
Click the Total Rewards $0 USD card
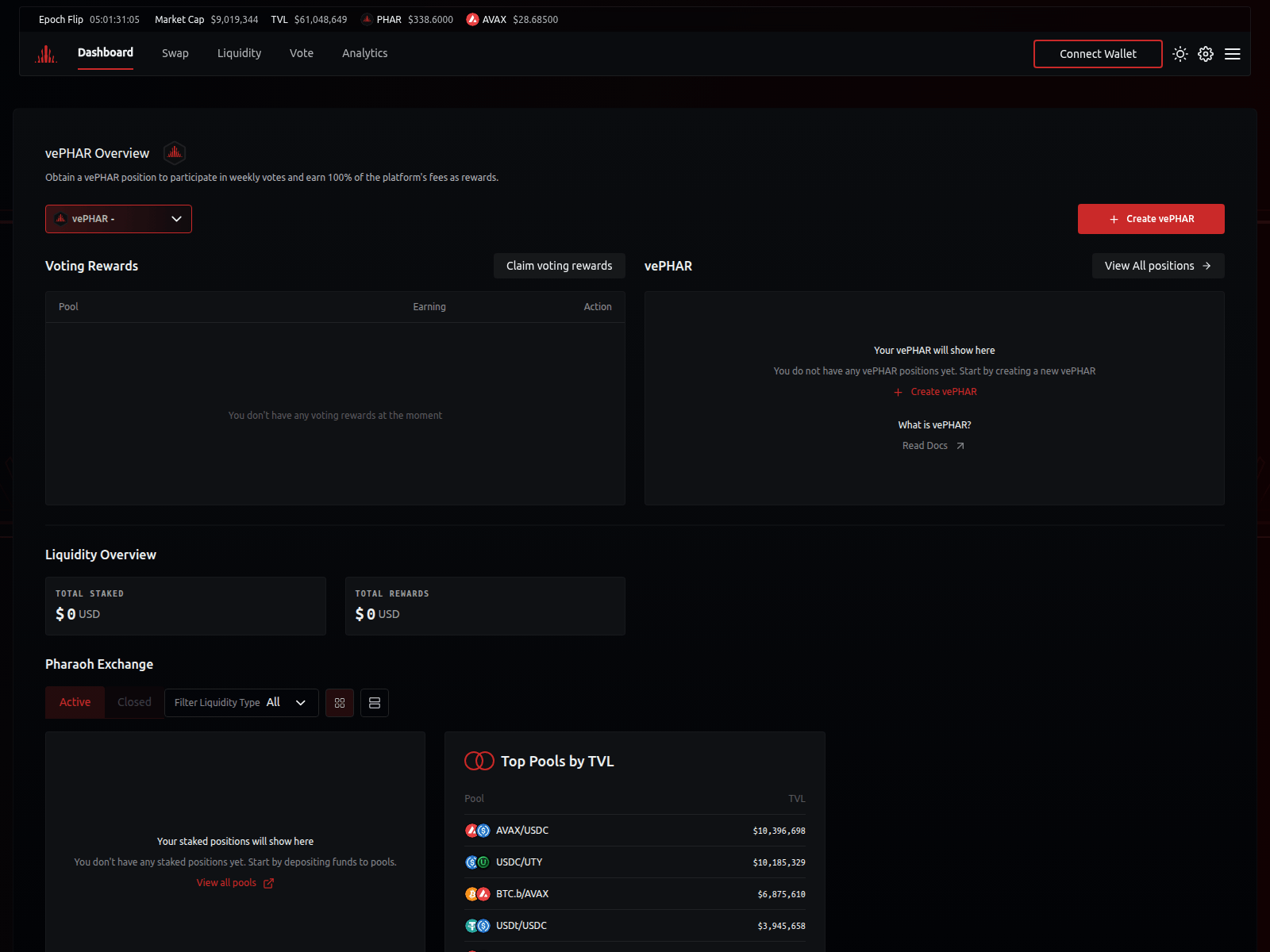coord(485,606)
